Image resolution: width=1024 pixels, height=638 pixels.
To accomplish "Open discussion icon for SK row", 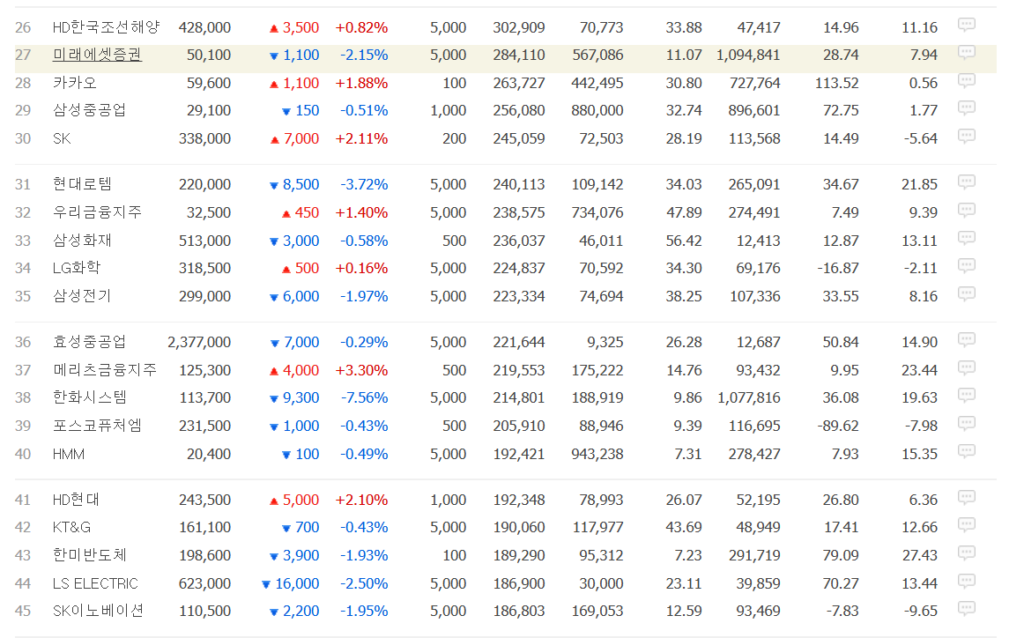I will (x=966, y=136).
